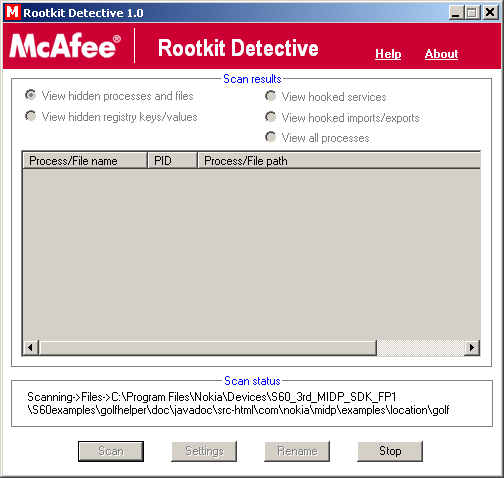
Task: Click the horizontal scrollbar thumb in results
Action: [208, 348]
